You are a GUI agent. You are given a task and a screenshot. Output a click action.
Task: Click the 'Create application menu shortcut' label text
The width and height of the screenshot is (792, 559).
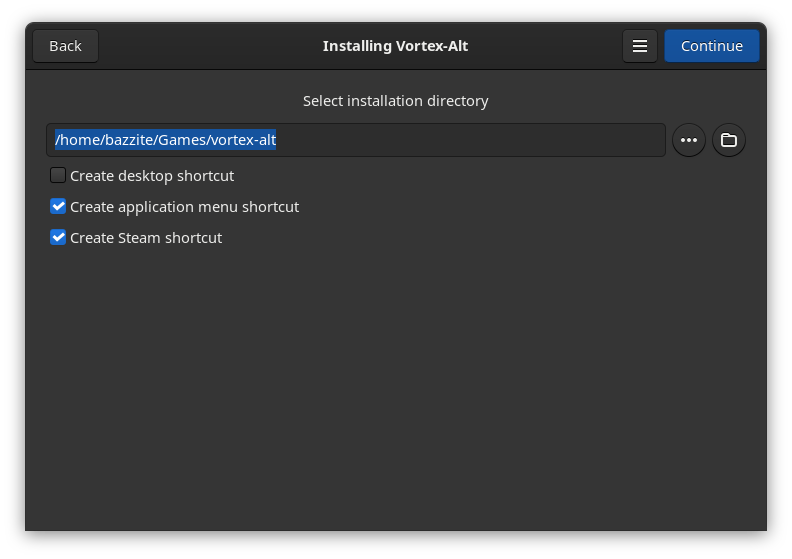tap(184, 207)
